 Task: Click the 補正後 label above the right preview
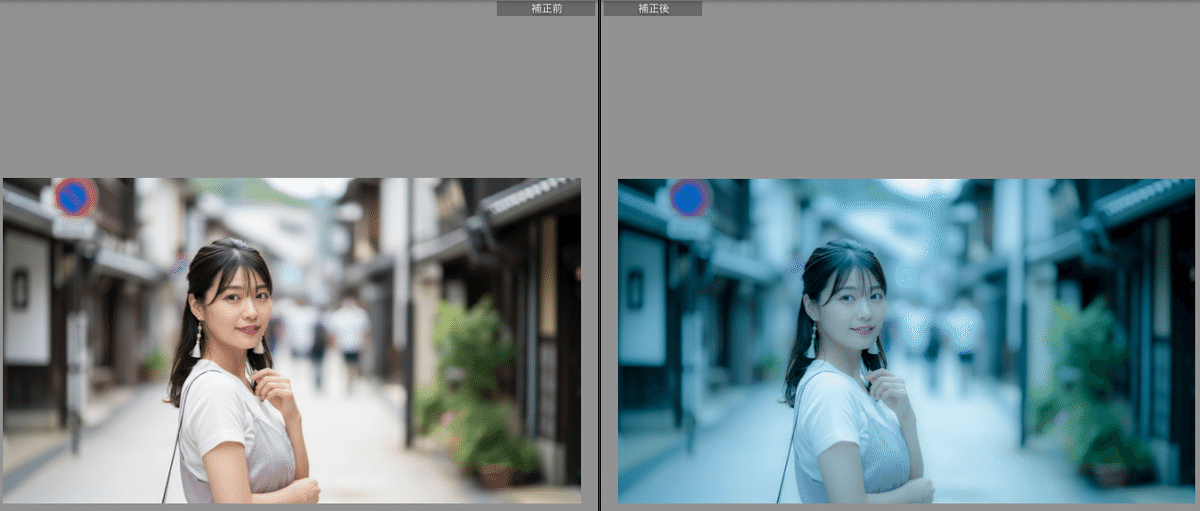[x=653, y=8]
